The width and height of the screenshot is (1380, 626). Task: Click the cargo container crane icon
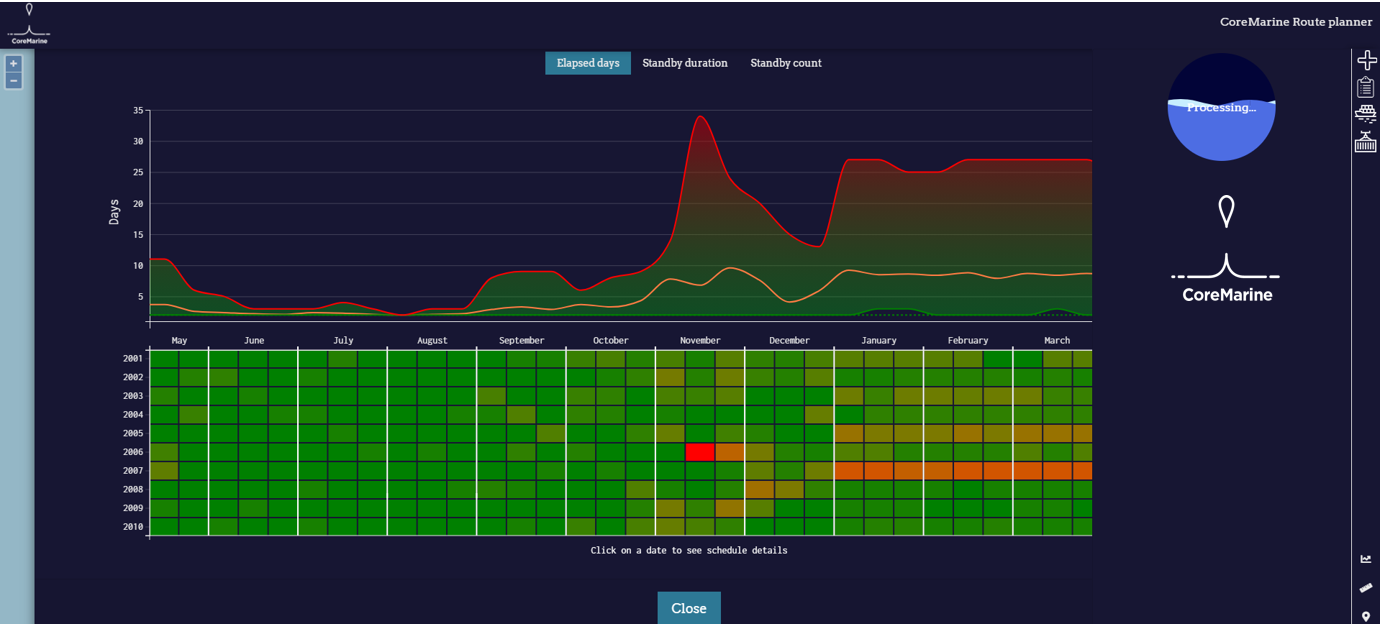click(1366, 141)
